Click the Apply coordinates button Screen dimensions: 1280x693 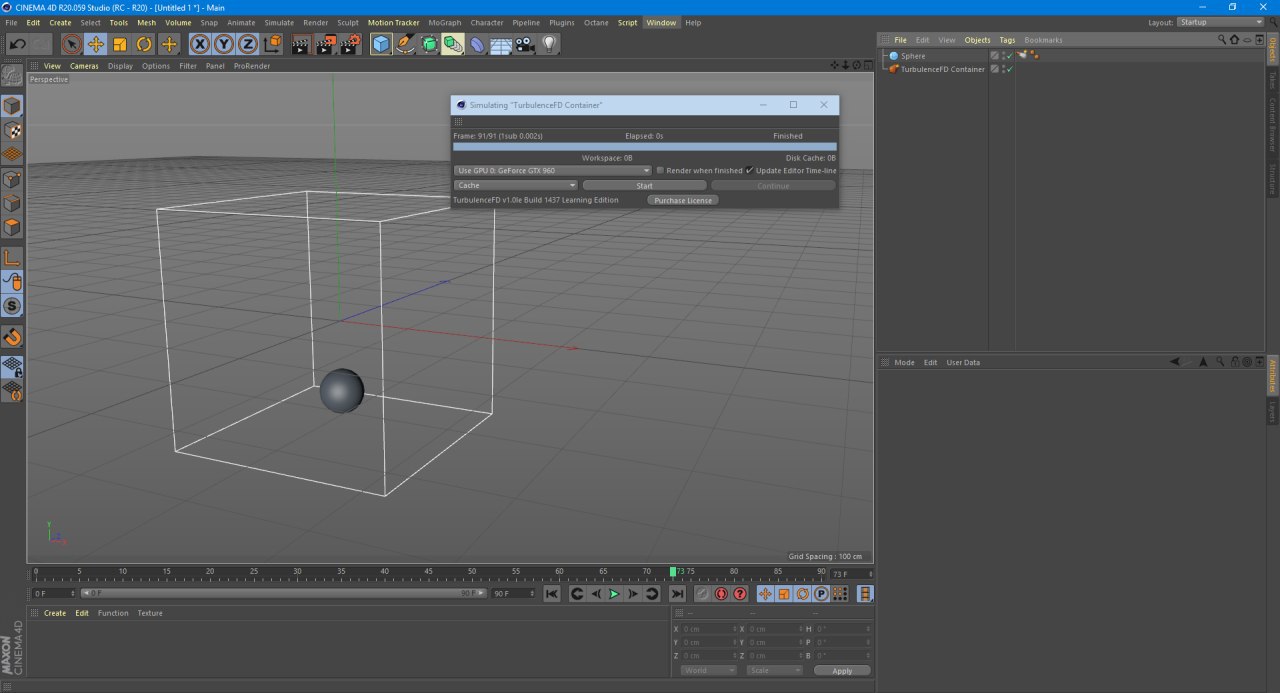click(842, 671)
